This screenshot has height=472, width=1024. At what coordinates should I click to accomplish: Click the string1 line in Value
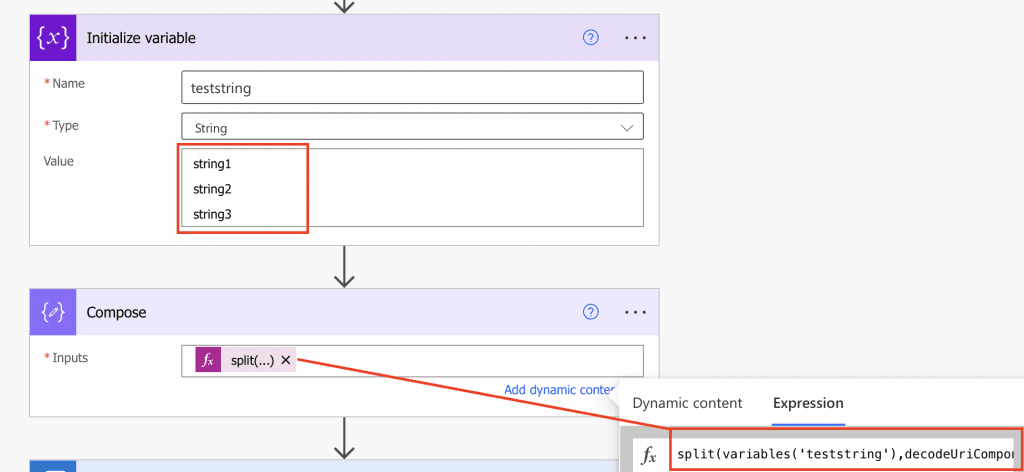[x=212, y=164]
